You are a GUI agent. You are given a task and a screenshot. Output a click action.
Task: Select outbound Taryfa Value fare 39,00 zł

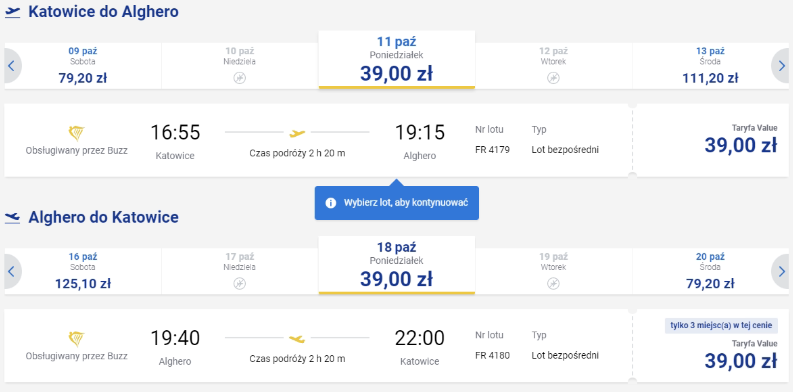[711, 140]
